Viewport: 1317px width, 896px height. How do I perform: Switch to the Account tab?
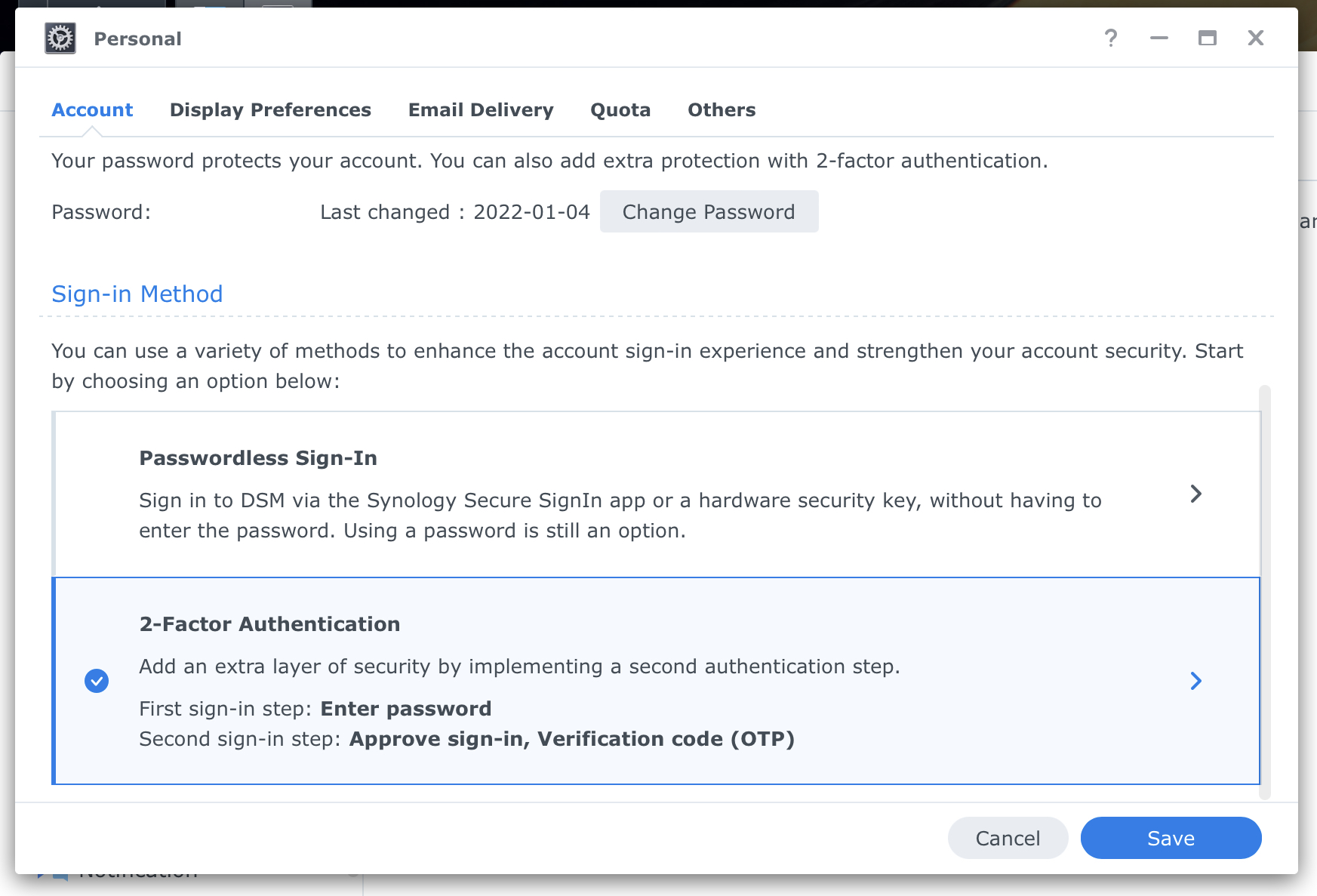pos(92,110)
